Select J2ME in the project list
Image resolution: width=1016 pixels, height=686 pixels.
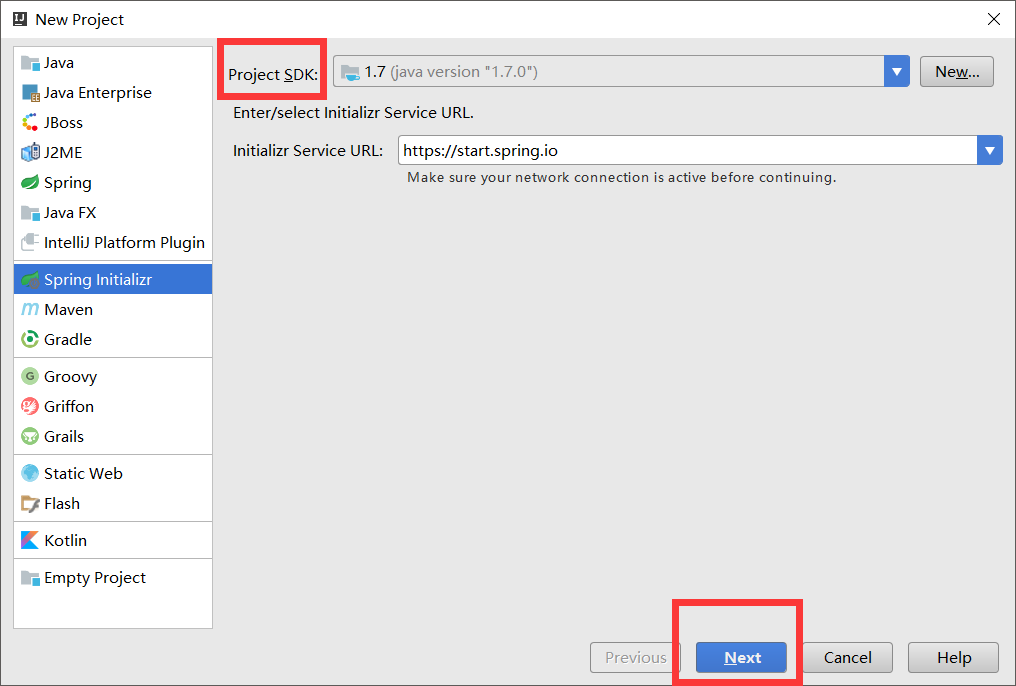[x=113, y=152]
